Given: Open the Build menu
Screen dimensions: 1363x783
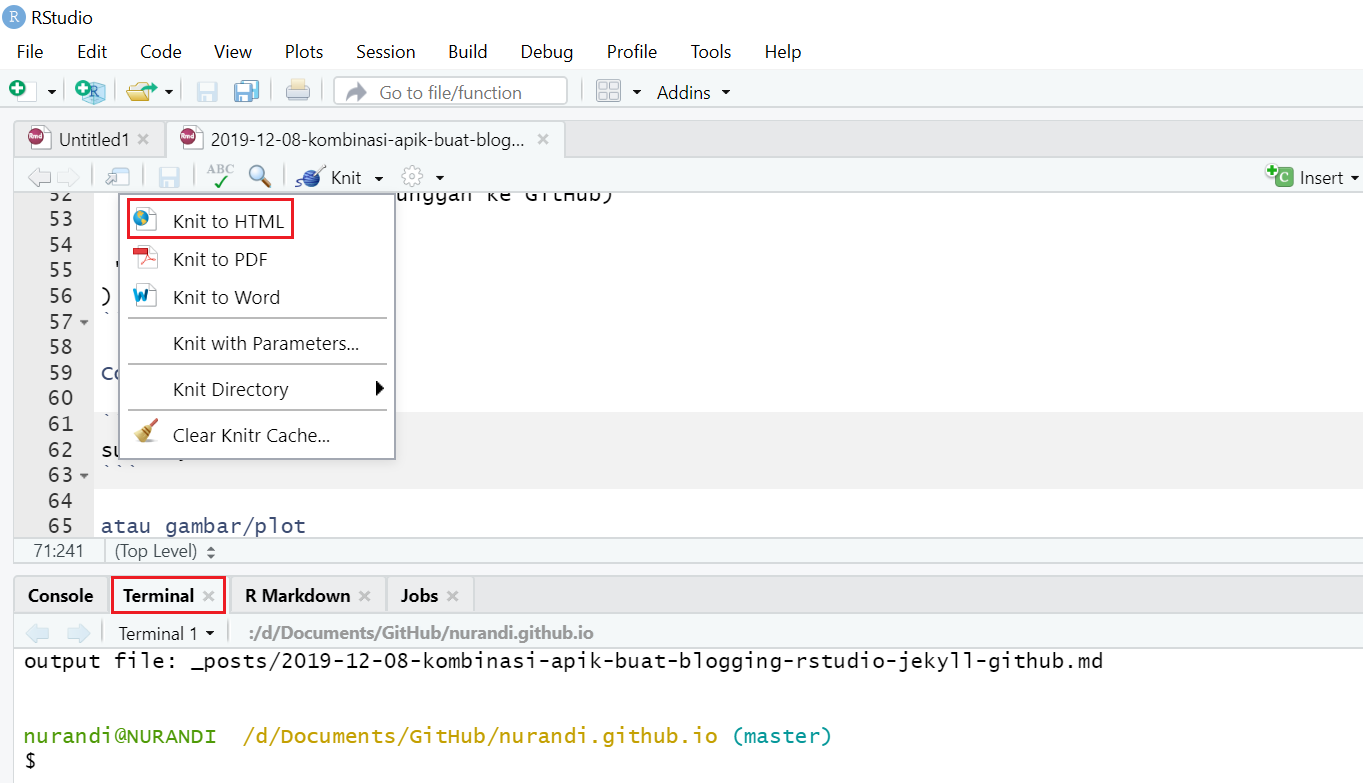Looking at the screenshot, I should tap(467, 51).
